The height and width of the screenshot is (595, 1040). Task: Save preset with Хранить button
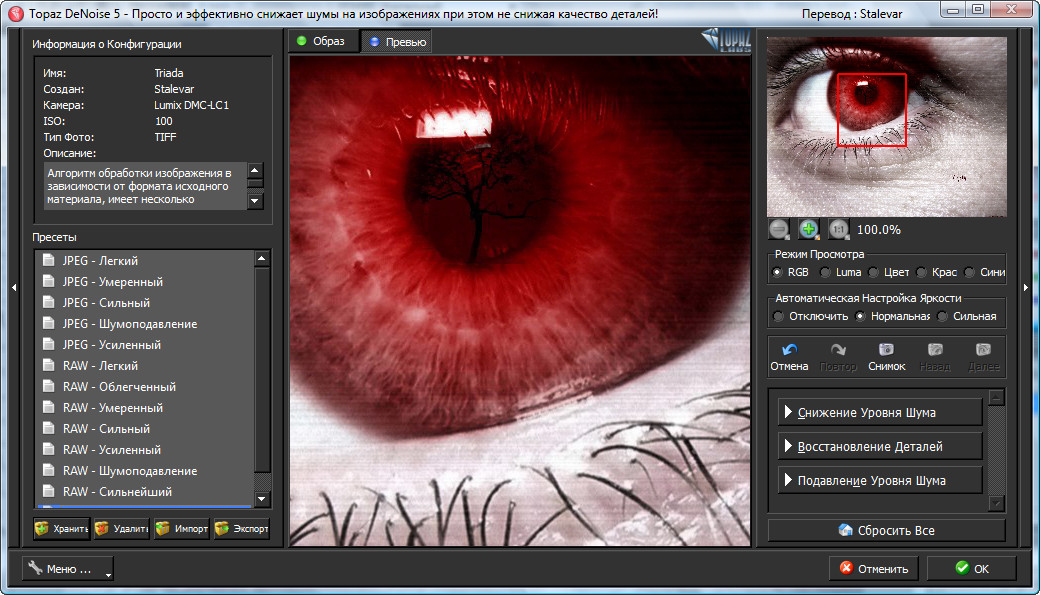62,529
